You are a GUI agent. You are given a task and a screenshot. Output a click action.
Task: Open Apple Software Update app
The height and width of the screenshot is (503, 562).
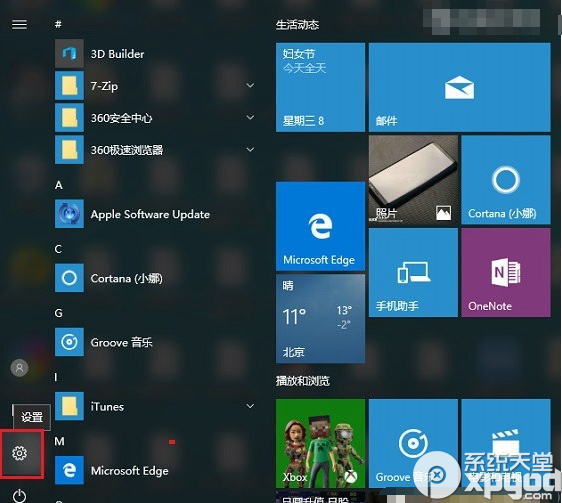(x=154, y=214)
